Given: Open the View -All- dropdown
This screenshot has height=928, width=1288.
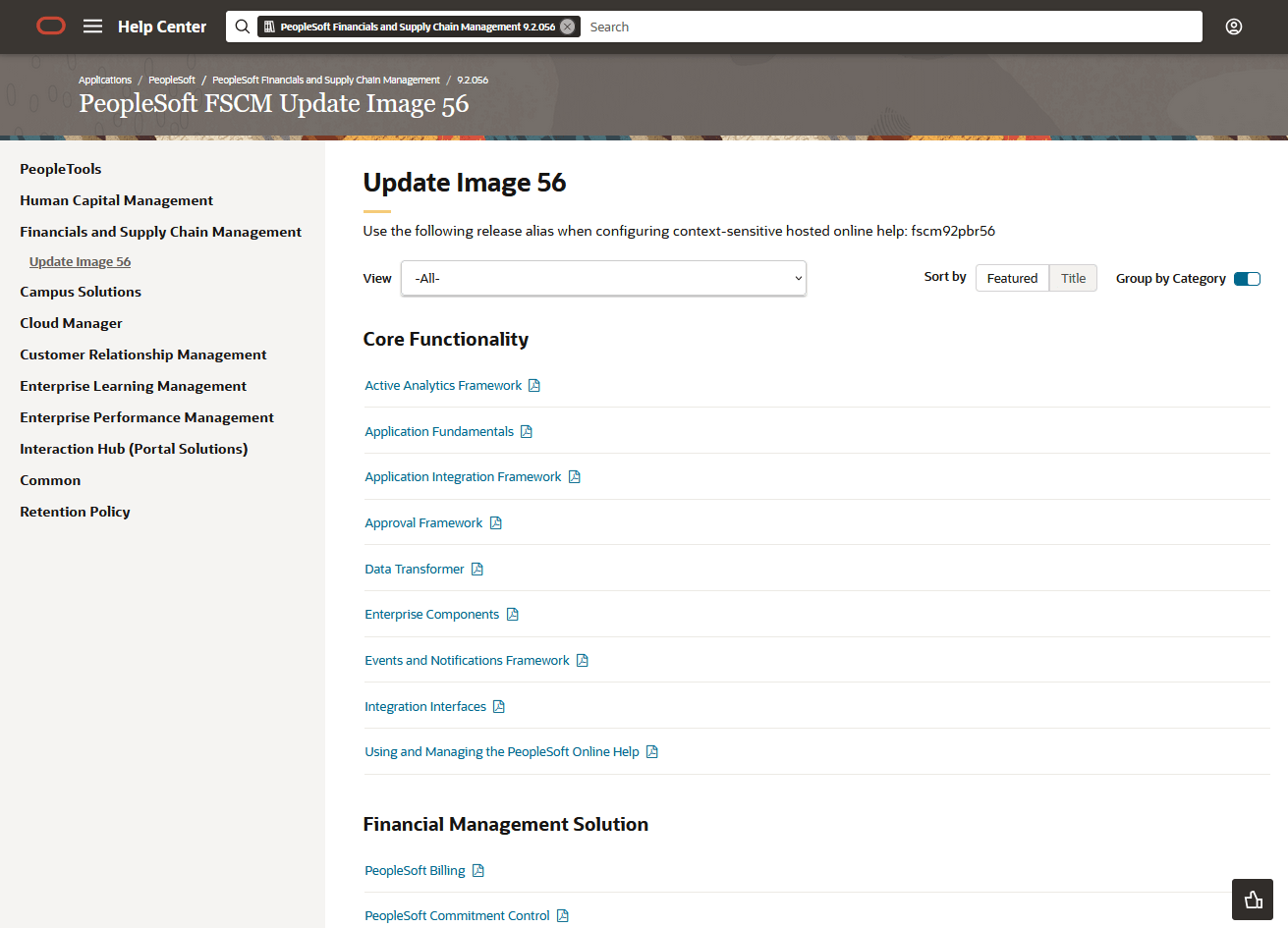Looking at the screenshot, I should pyautogui.click(x=602, y=278).
